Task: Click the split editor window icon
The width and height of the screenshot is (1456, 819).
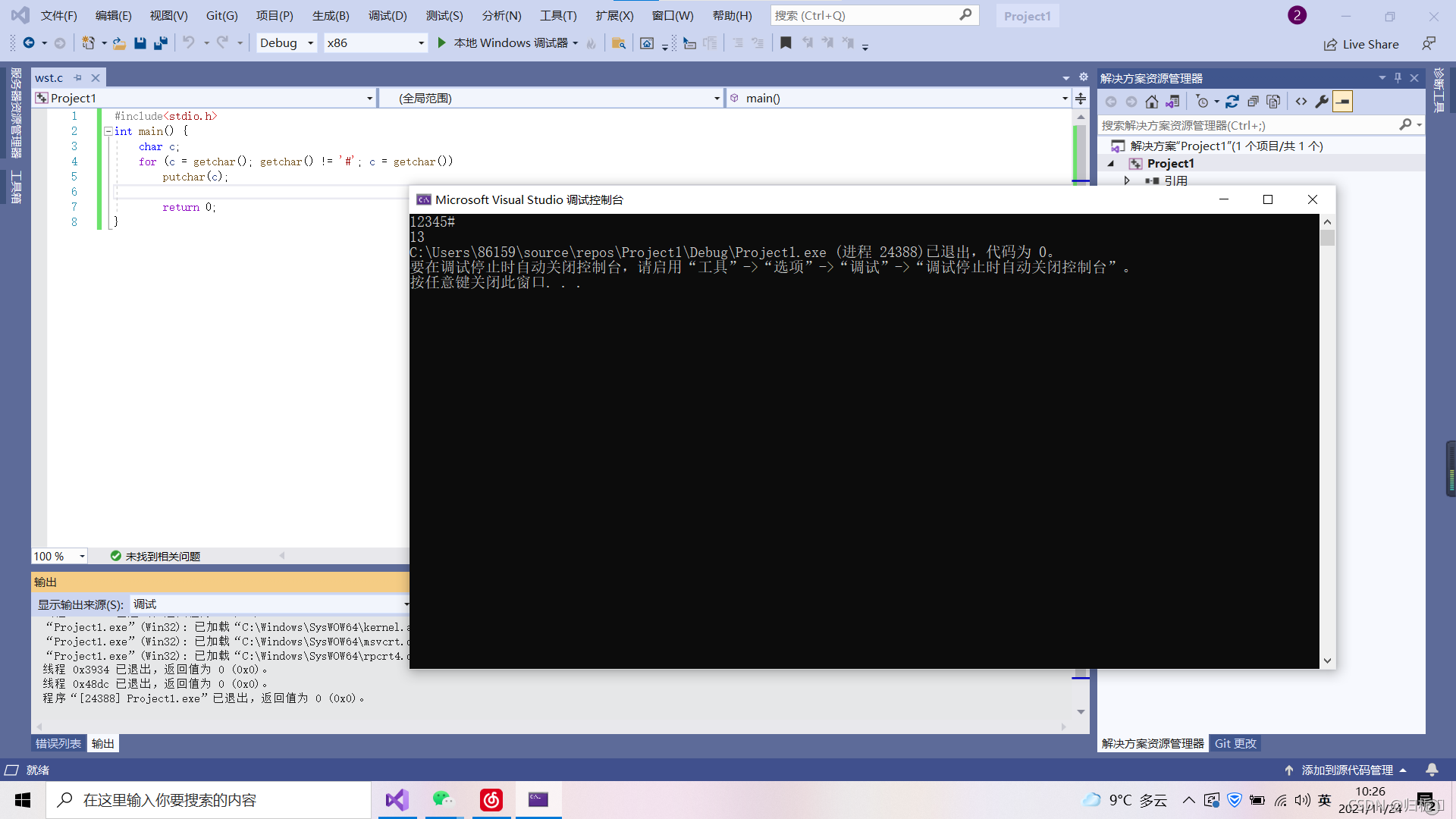Action: point(1081,99)
